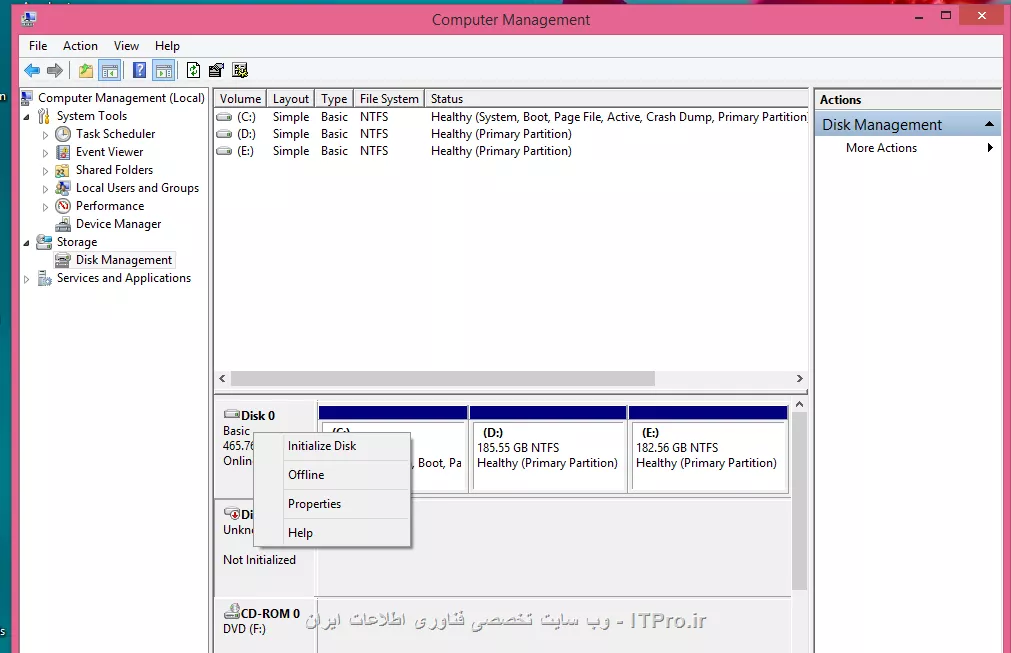Click the Services and Applications icon
Viewport: 1011px width, 653px height.
(44, 278)
